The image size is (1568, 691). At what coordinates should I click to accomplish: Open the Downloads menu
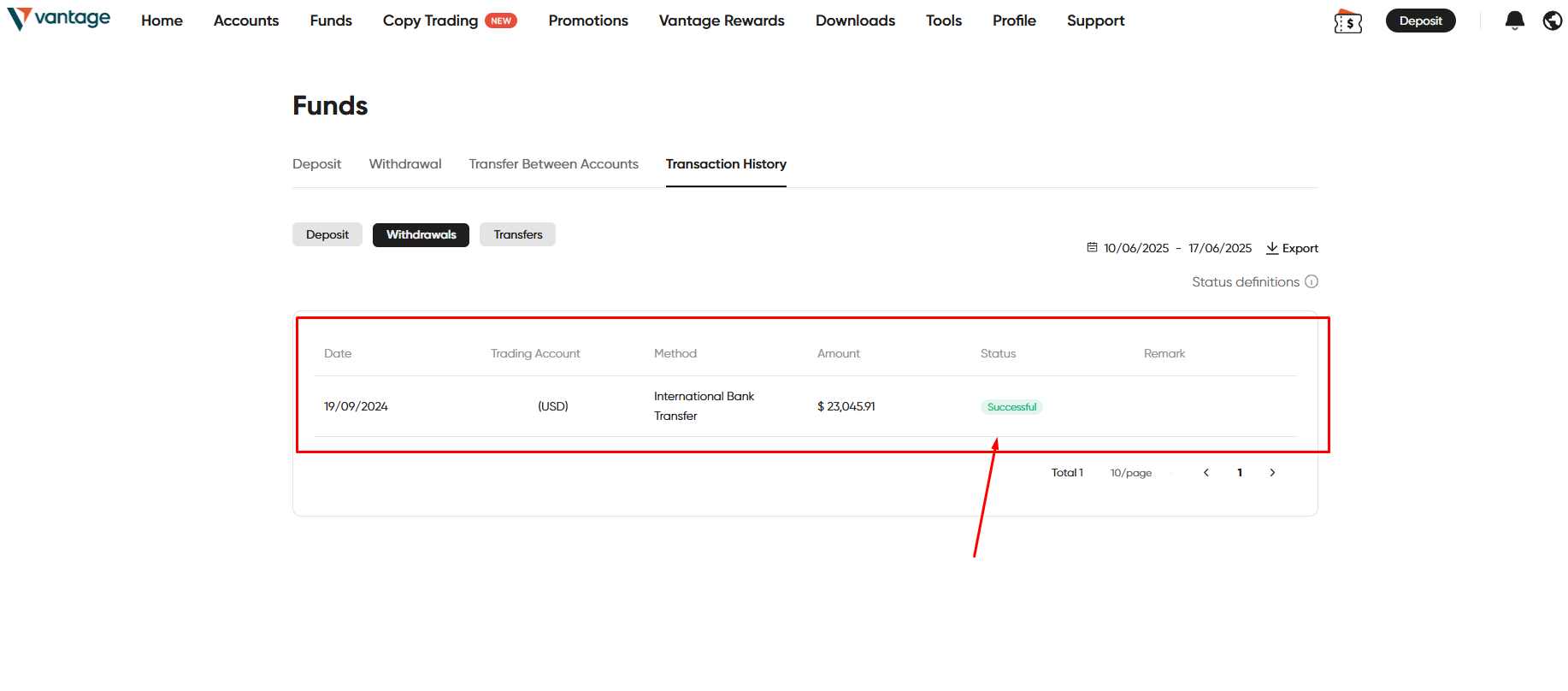[x=855, y=21]
